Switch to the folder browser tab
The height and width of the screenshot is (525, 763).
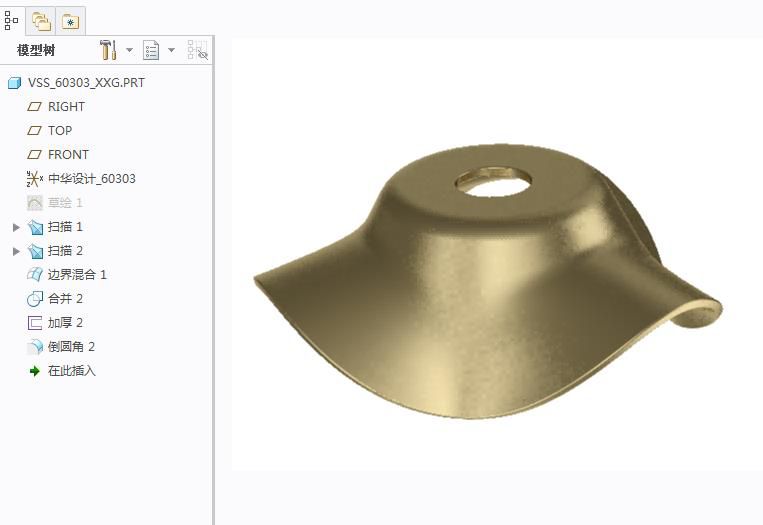[x=41, y=21]
